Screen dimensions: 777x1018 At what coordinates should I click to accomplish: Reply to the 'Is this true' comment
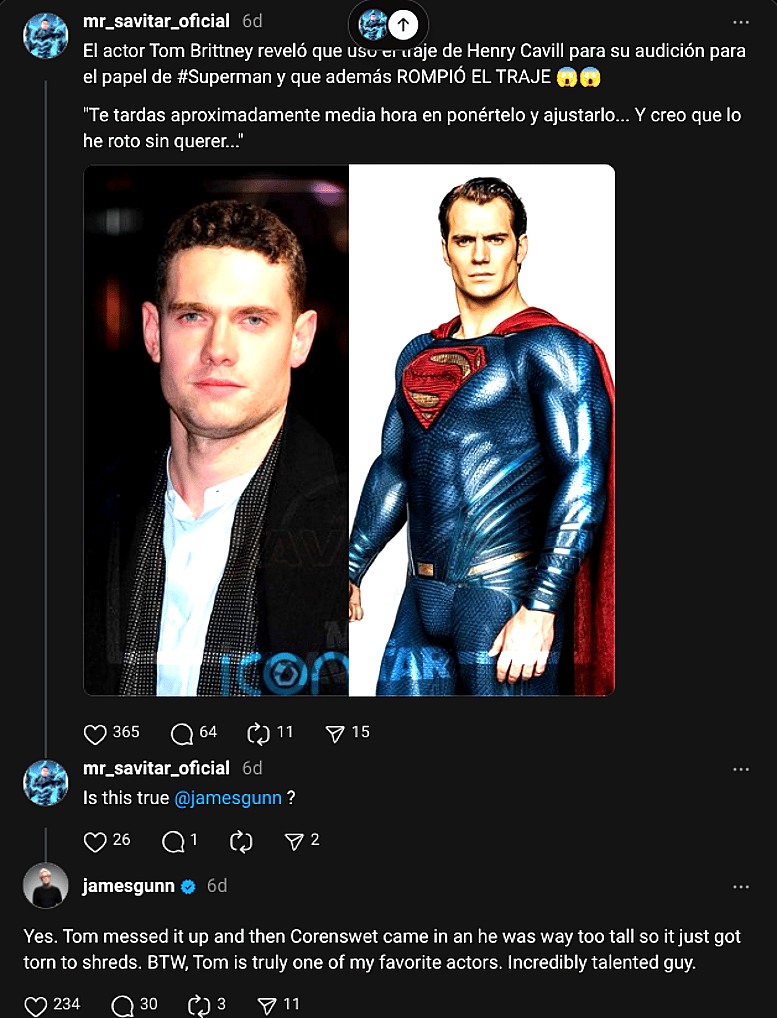point(172,842)
